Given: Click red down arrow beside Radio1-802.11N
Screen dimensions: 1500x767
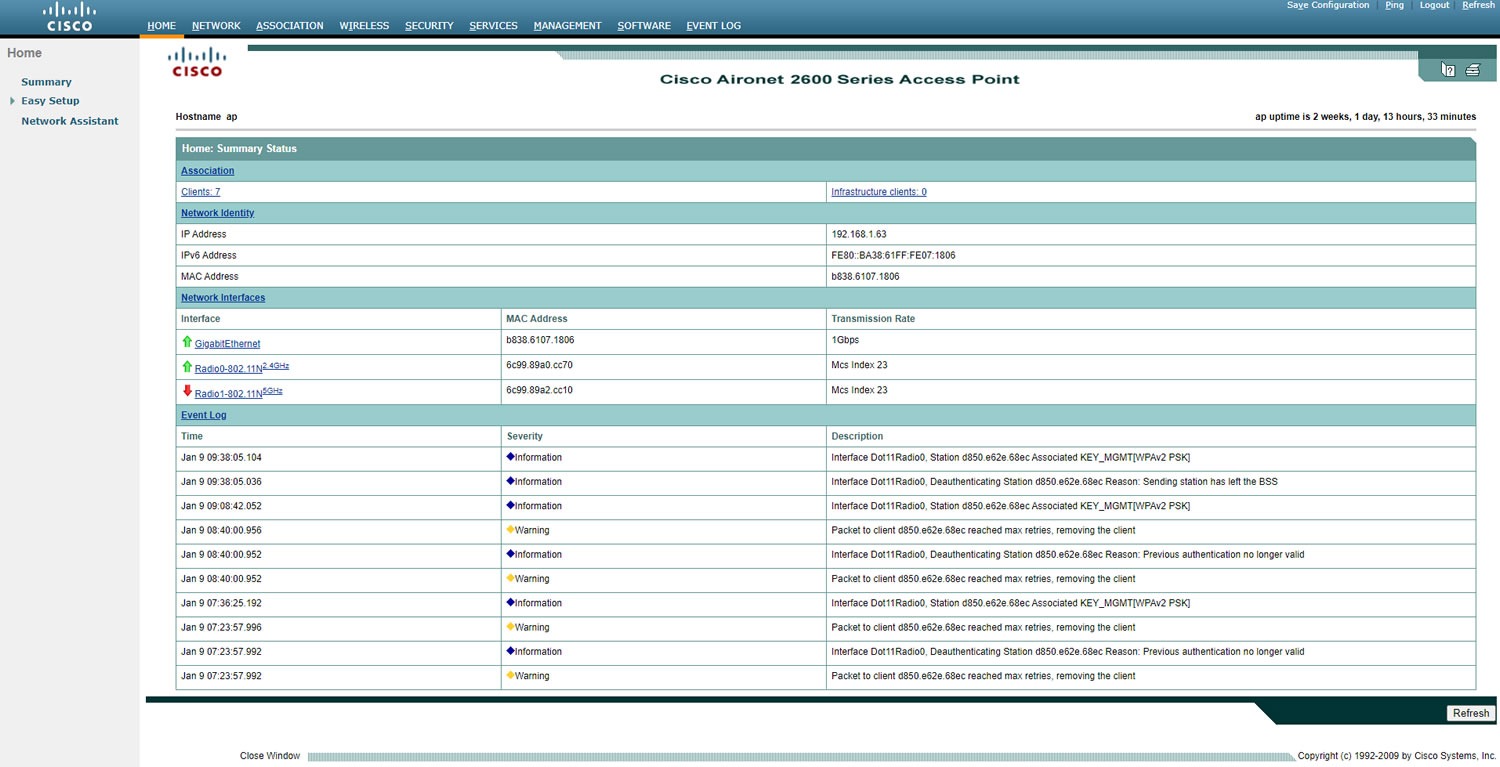Looking at the screenshot, I should [x=186, y=392].
